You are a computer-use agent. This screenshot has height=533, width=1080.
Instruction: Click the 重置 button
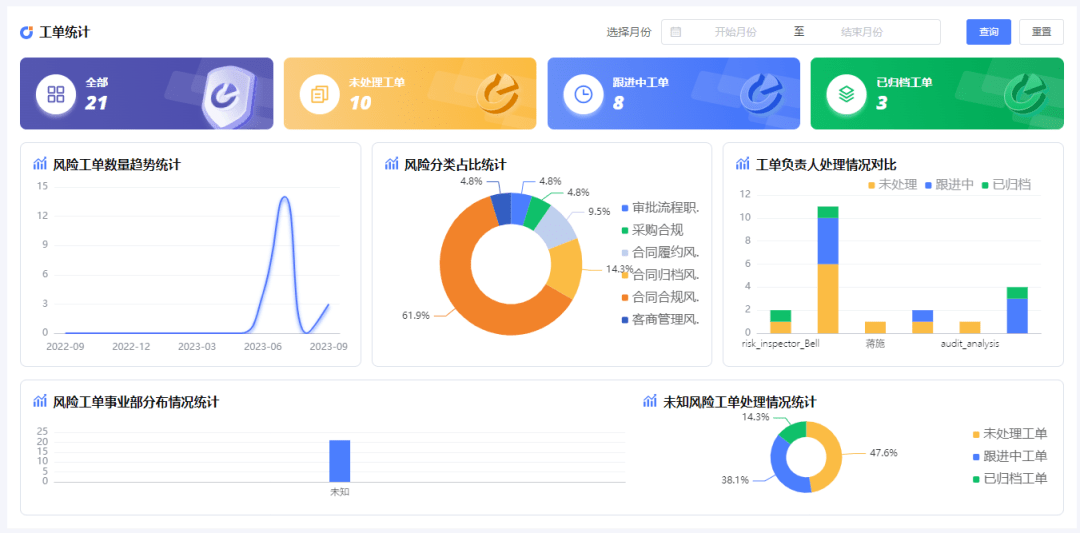pos(1041,32)
